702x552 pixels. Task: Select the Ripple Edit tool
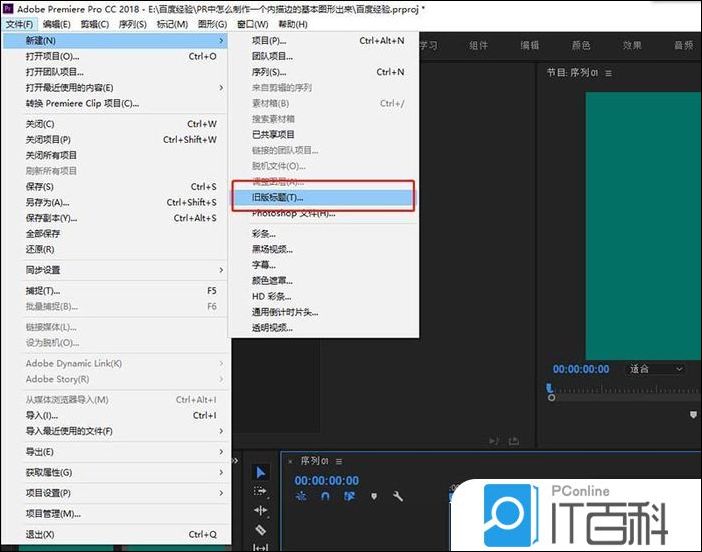[260, 511]
